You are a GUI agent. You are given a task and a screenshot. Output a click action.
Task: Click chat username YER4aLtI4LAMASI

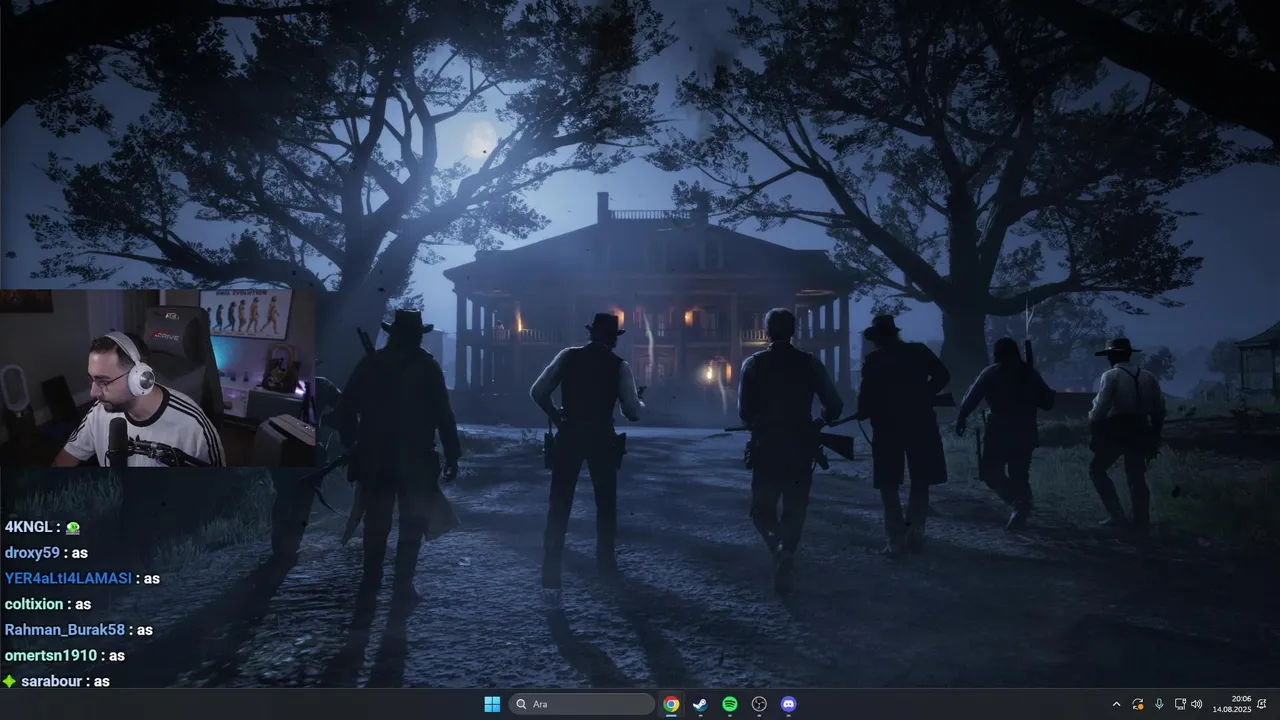pos(68,578)
